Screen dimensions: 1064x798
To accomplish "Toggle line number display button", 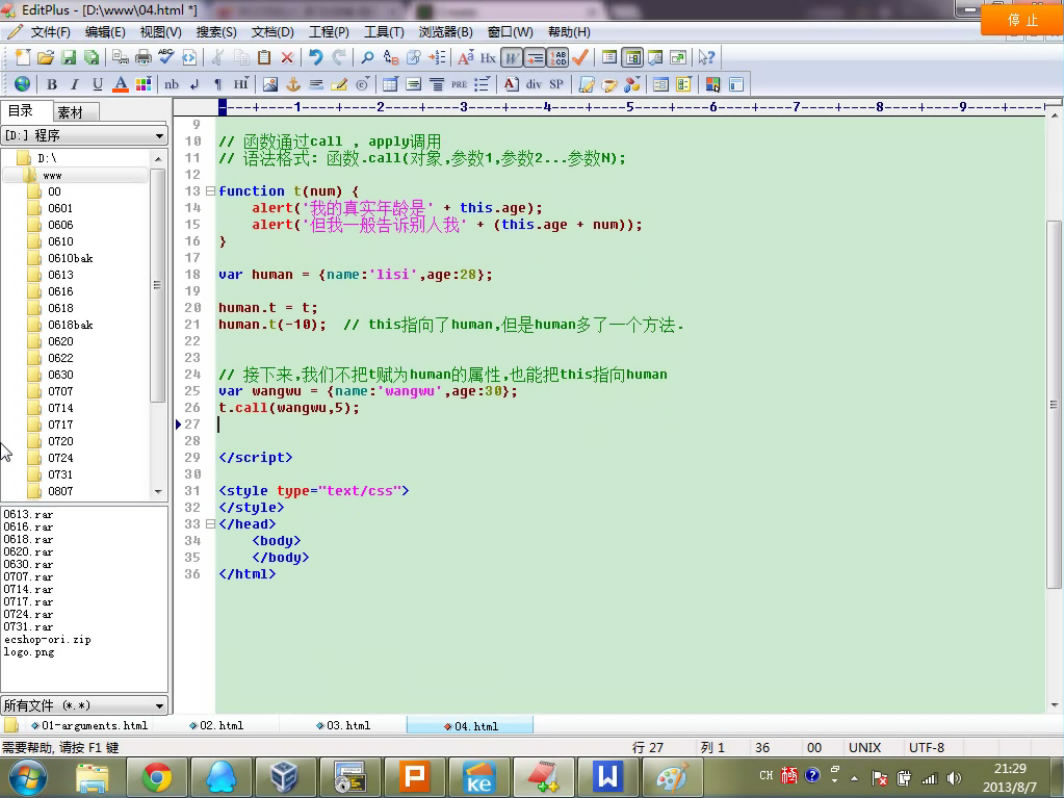I will pos(558,58).
